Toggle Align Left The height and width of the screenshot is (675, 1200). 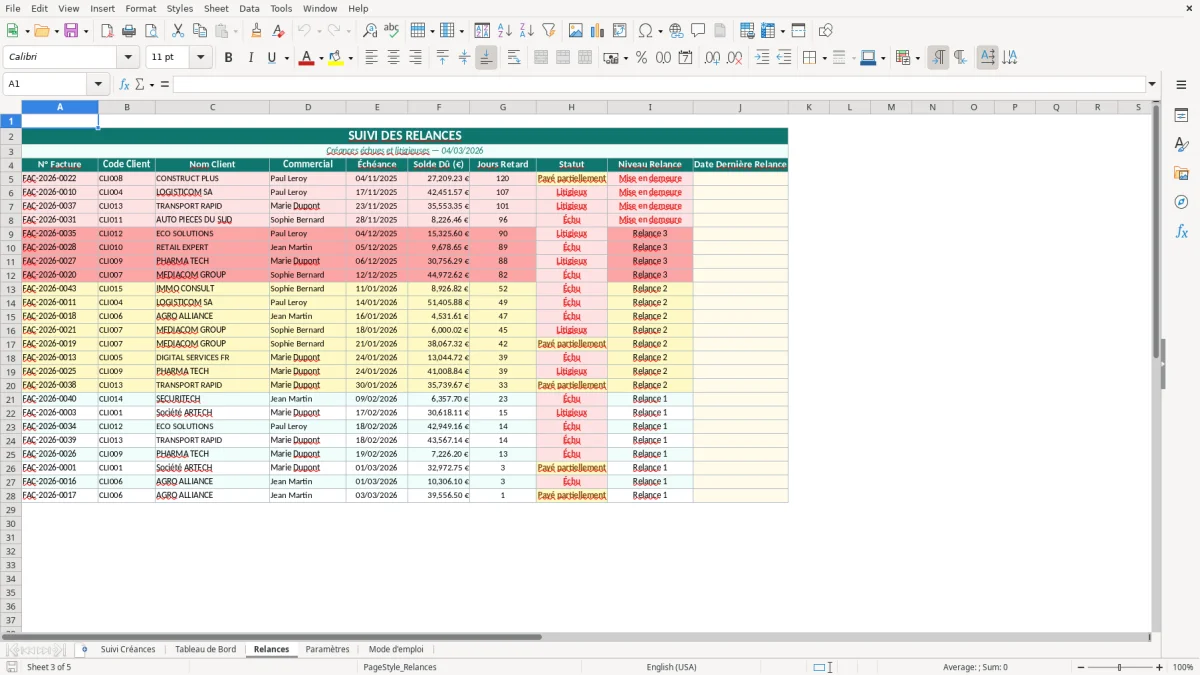pos(371,58)
